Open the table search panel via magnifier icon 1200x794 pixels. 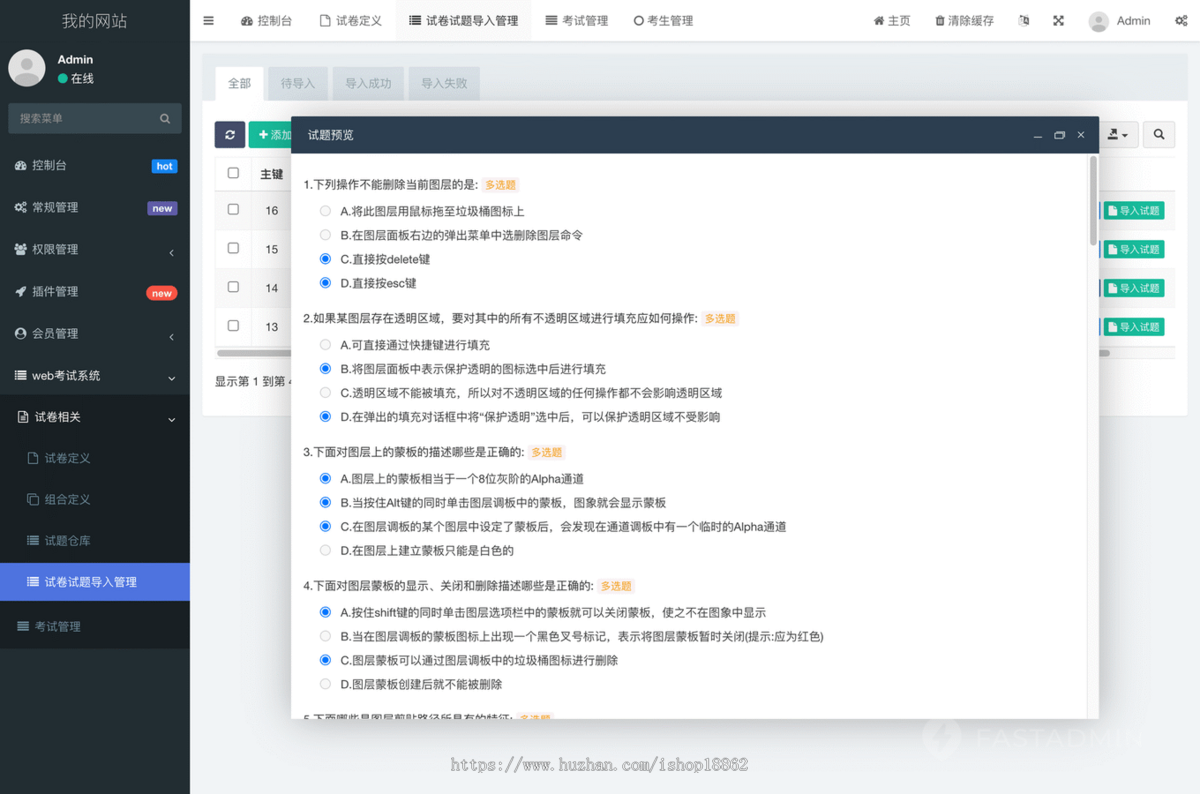(x=1158, y=134)
